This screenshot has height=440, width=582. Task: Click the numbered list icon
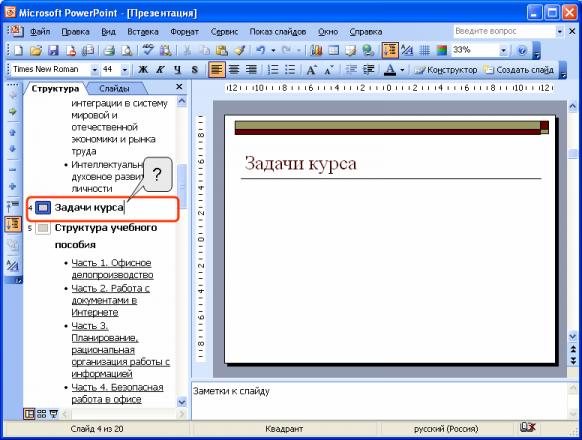point(273,69)
